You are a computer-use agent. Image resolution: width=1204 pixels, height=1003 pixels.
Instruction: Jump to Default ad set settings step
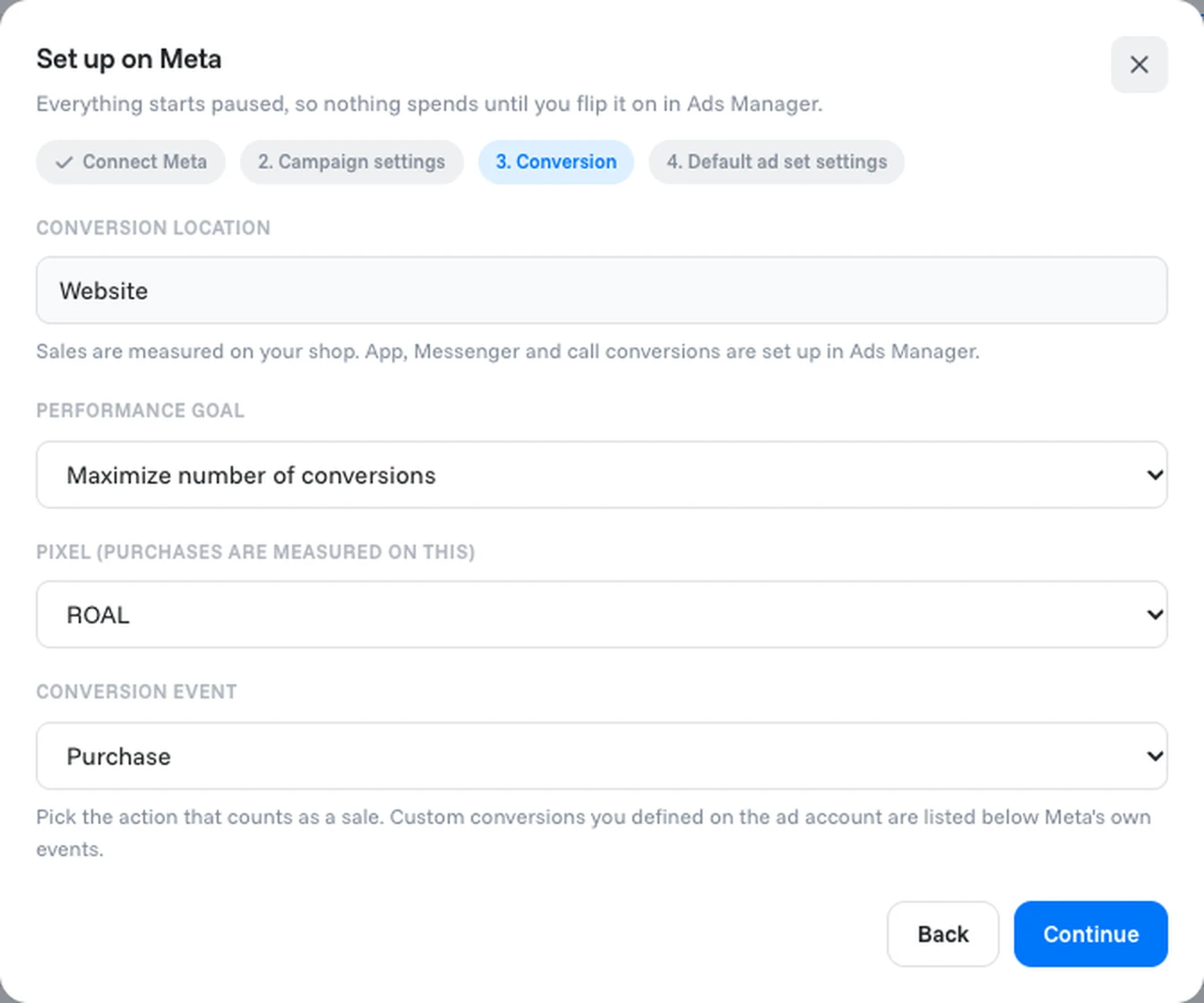777,162
